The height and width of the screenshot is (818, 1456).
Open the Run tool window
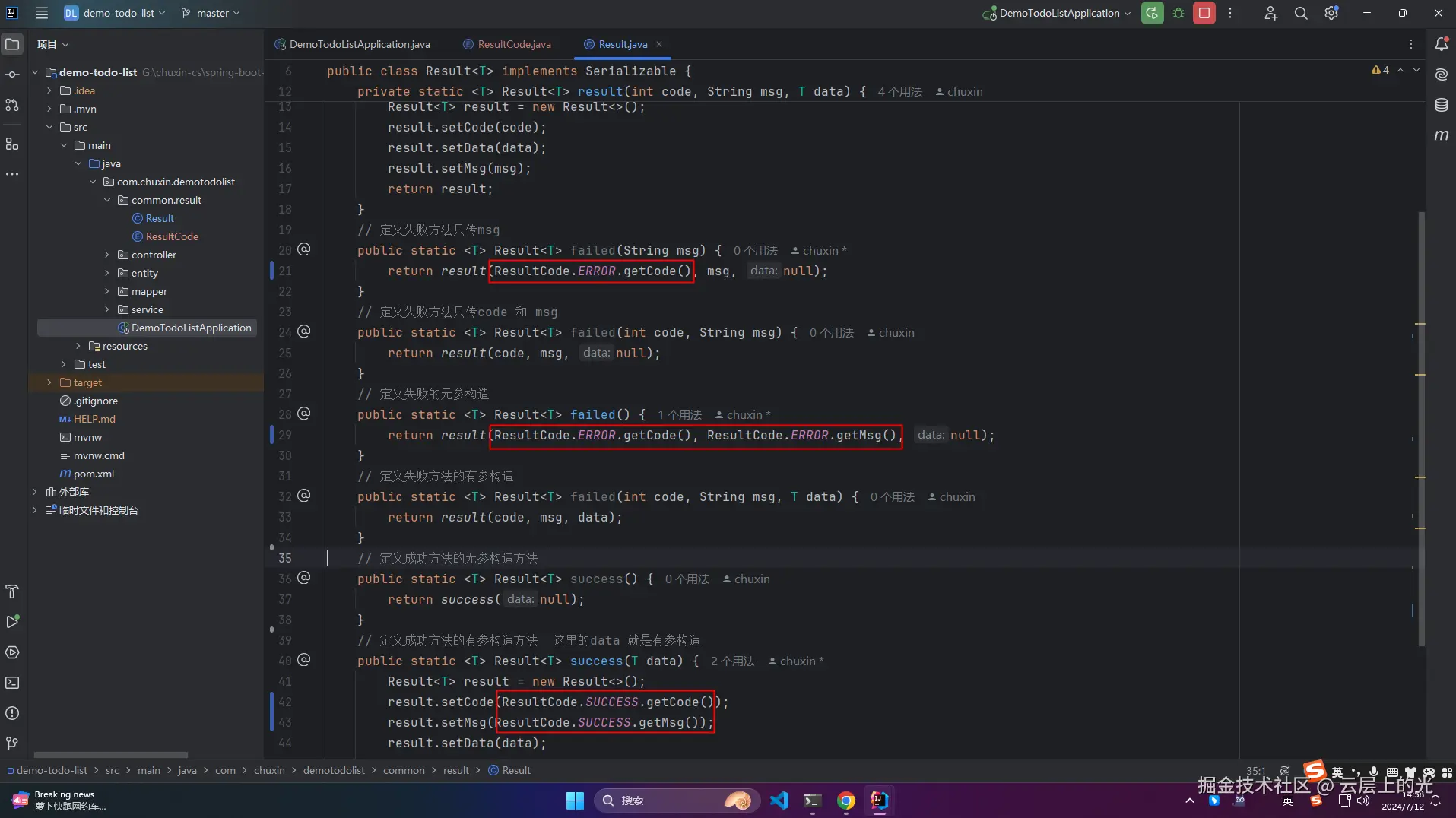point(12,622)
